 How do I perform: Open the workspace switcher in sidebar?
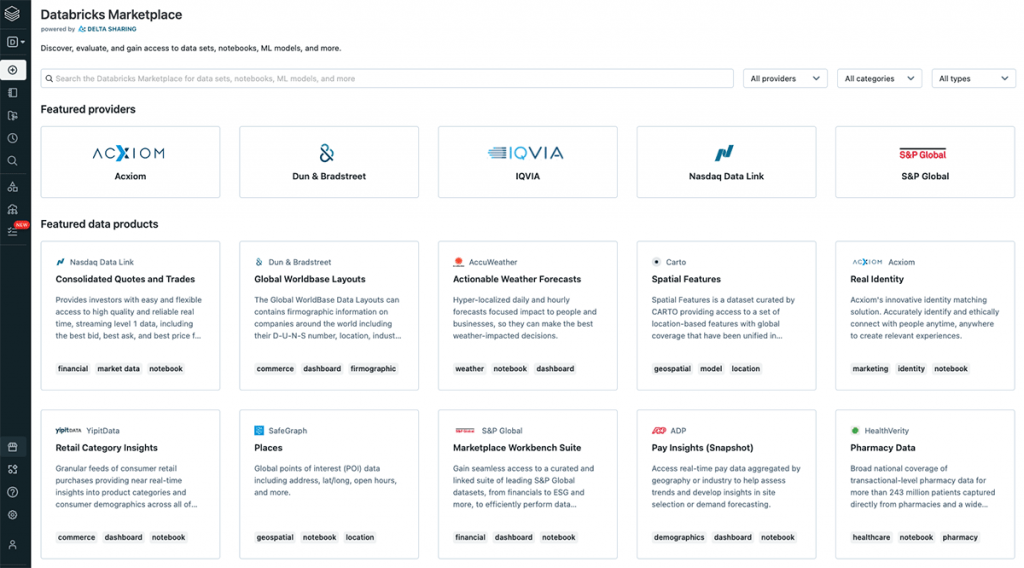click(x=15, y=42)
